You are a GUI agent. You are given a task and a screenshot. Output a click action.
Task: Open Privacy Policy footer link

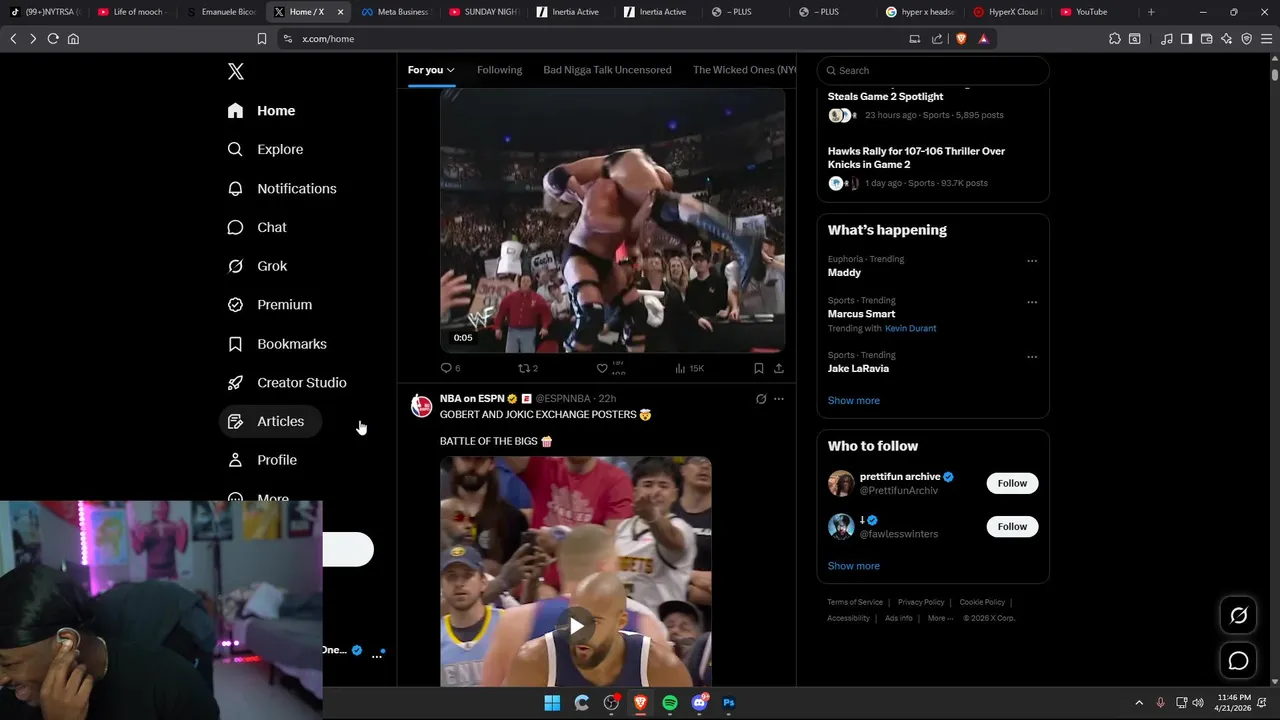click(921, 602)
